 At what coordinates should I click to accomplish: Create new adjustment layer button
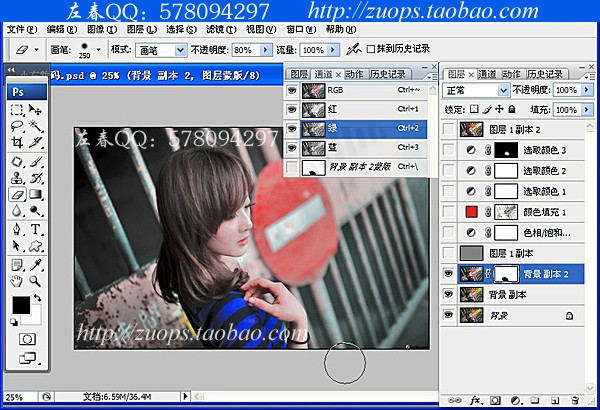[x=515, y=400]
